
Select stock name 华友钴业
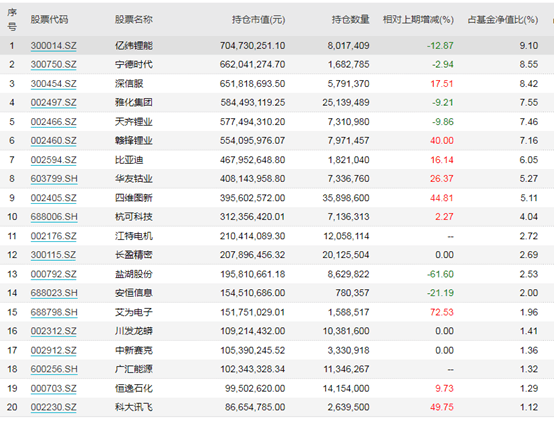(x=134, y=179)
